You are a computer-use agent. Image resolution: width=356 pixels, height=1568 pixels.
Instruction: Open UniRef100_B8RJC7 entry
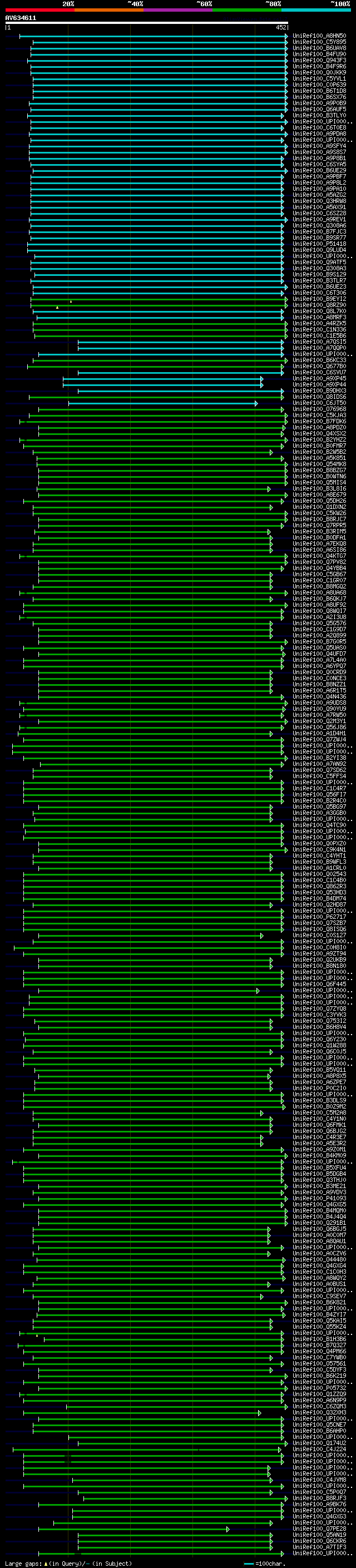coord(319,519)
